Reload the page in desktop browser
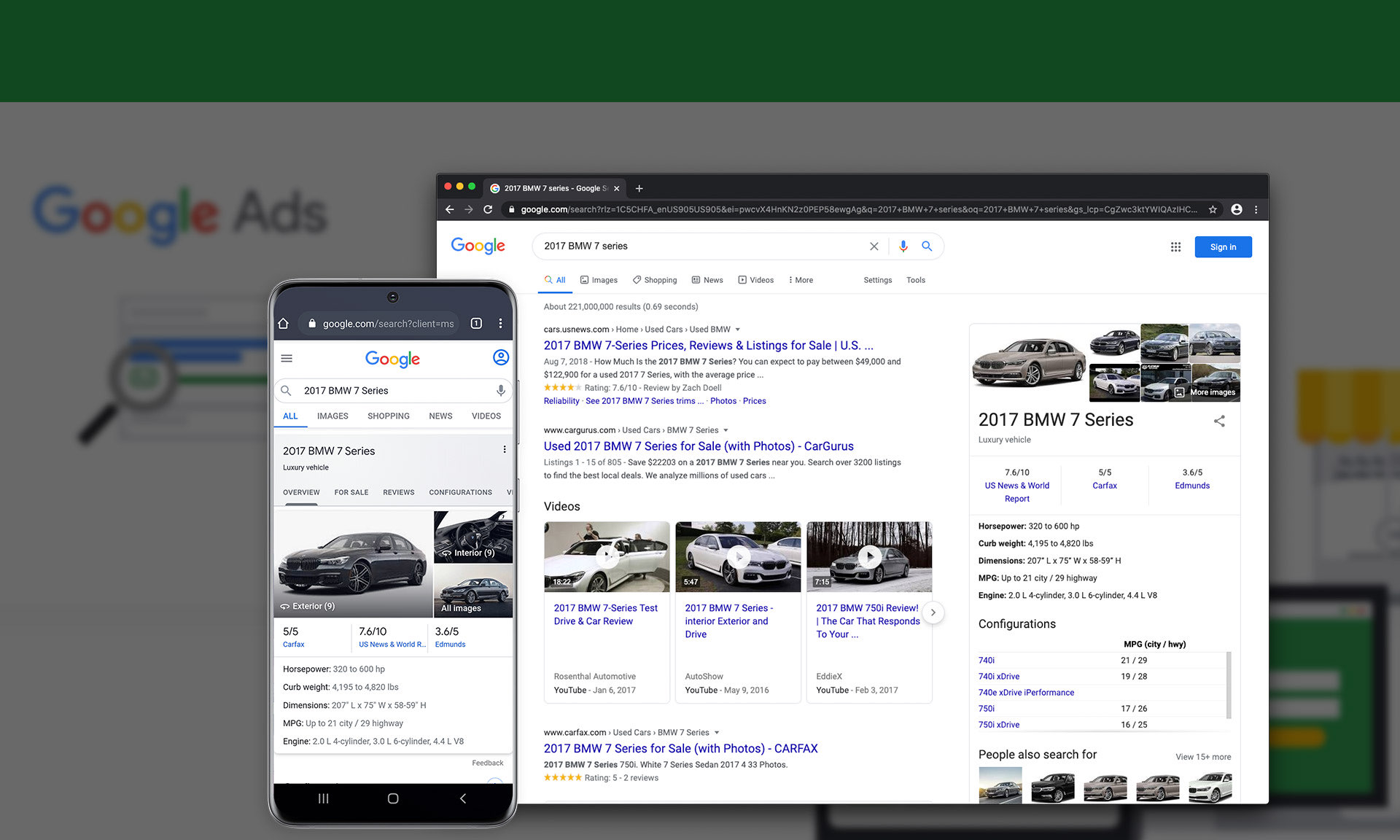 488,209
